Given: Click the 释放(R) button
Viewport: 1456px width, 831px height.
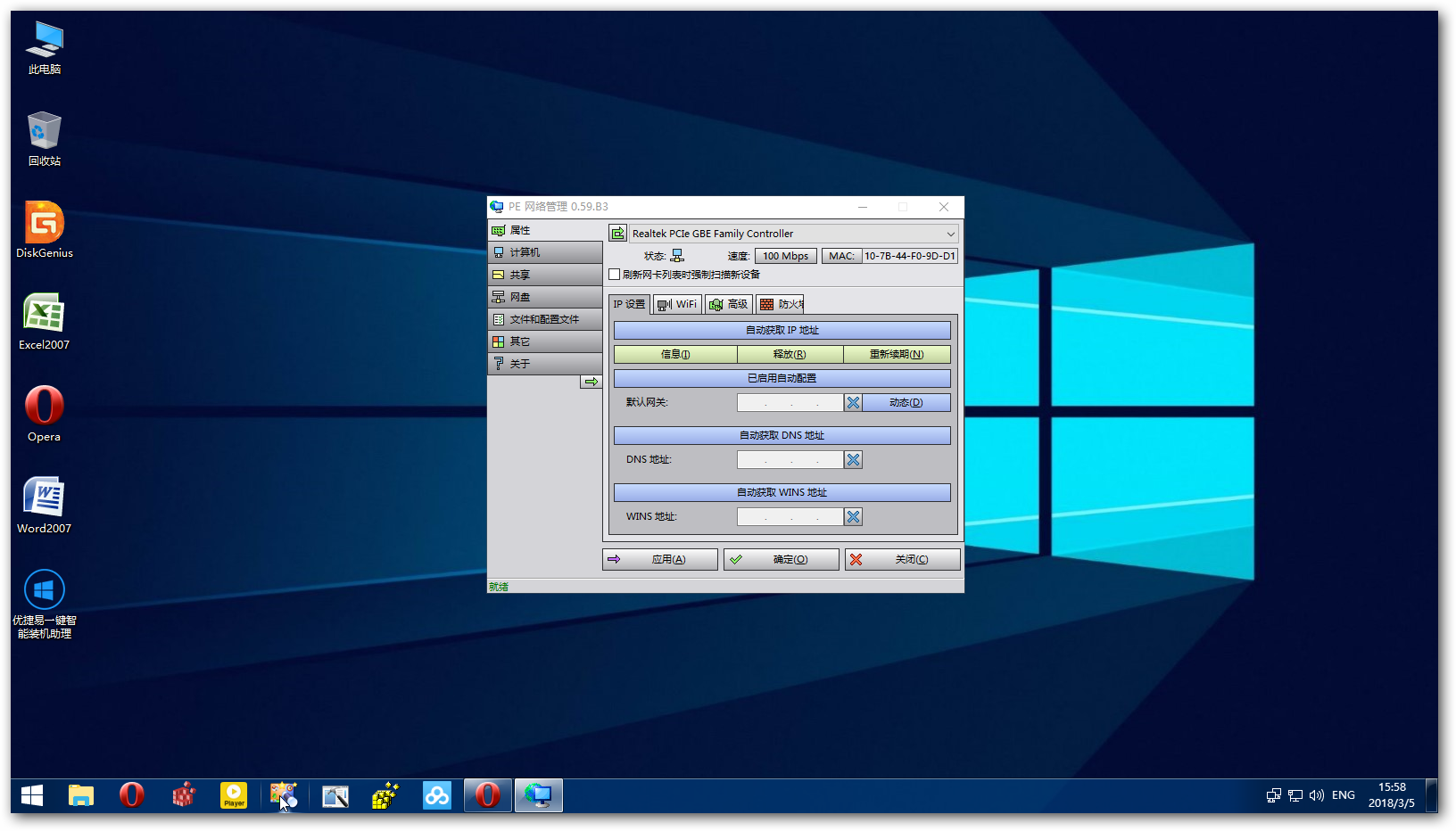Looking at the screenshot, I should (790, 354).
